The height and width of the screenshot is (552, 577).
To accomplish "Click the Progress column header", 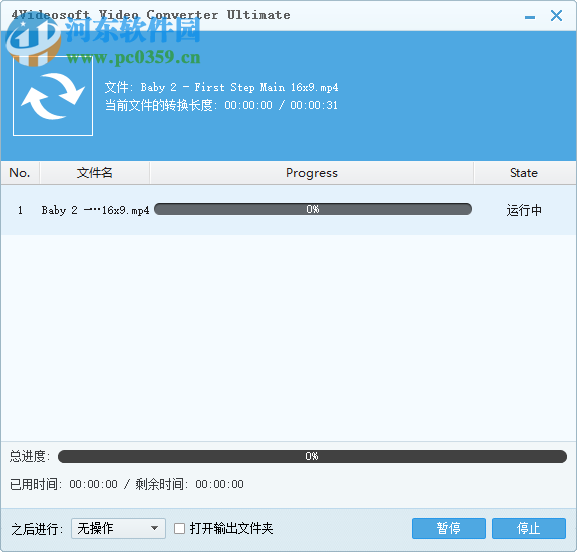I will point(312,173).
